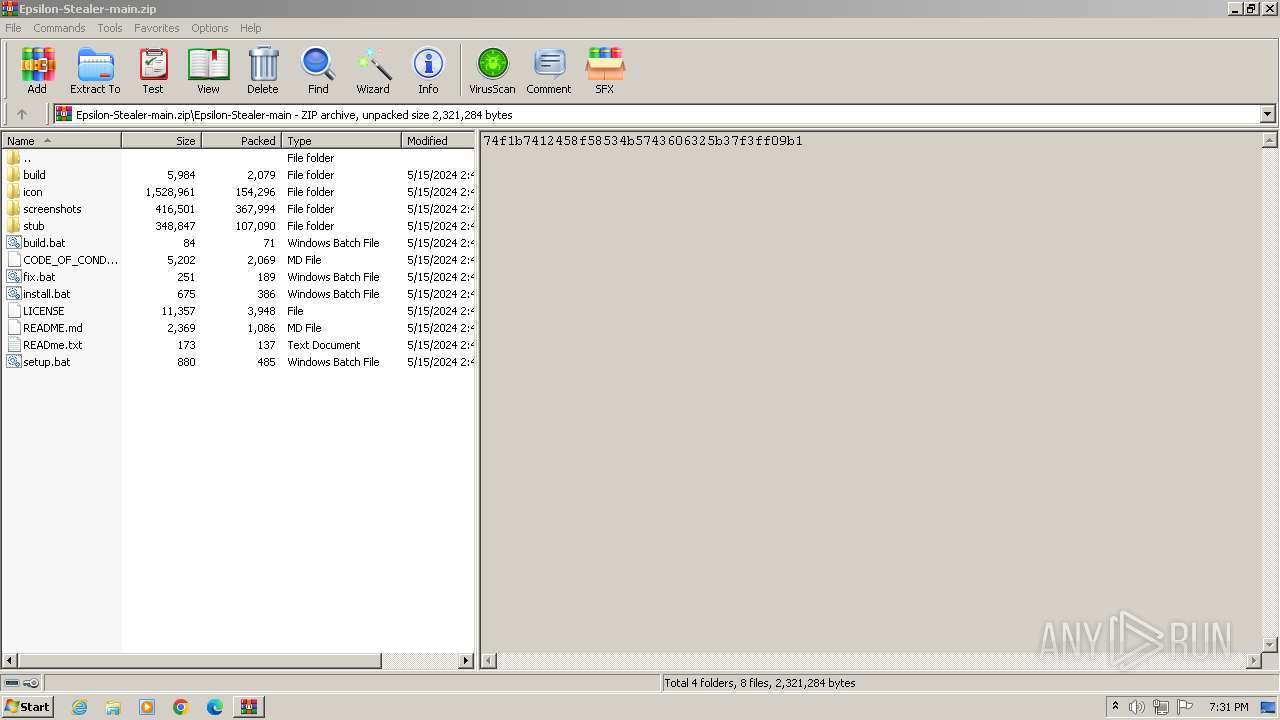This screenshot has height=720, width=1280.
Task: Click the file list scroll left arrow
Action: [x=10, y=661]
